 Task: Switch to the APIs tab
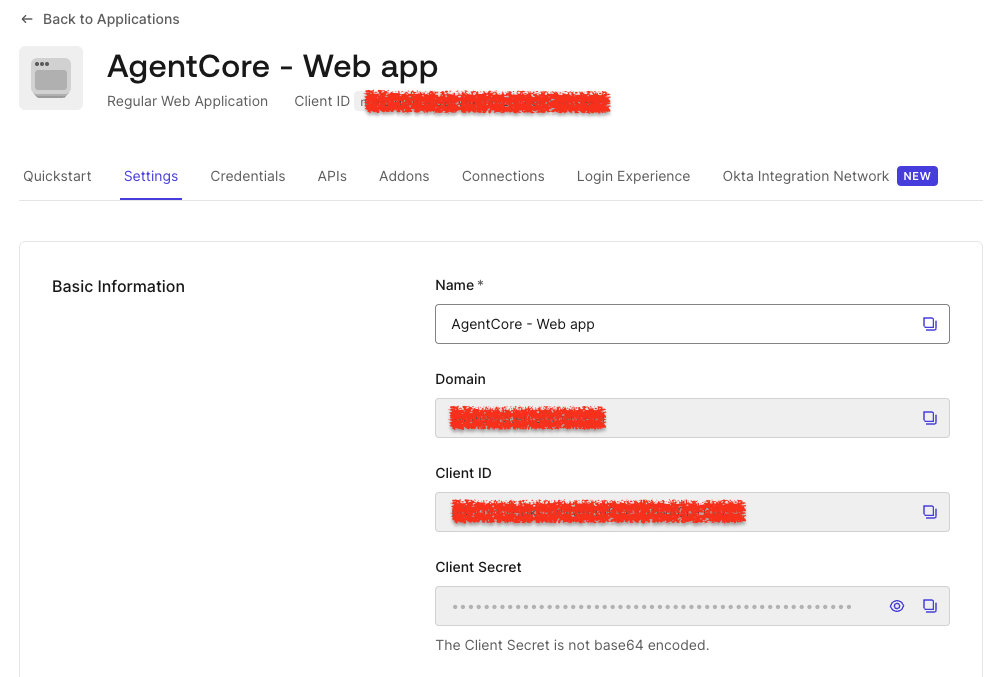click(x=332, y=176)
